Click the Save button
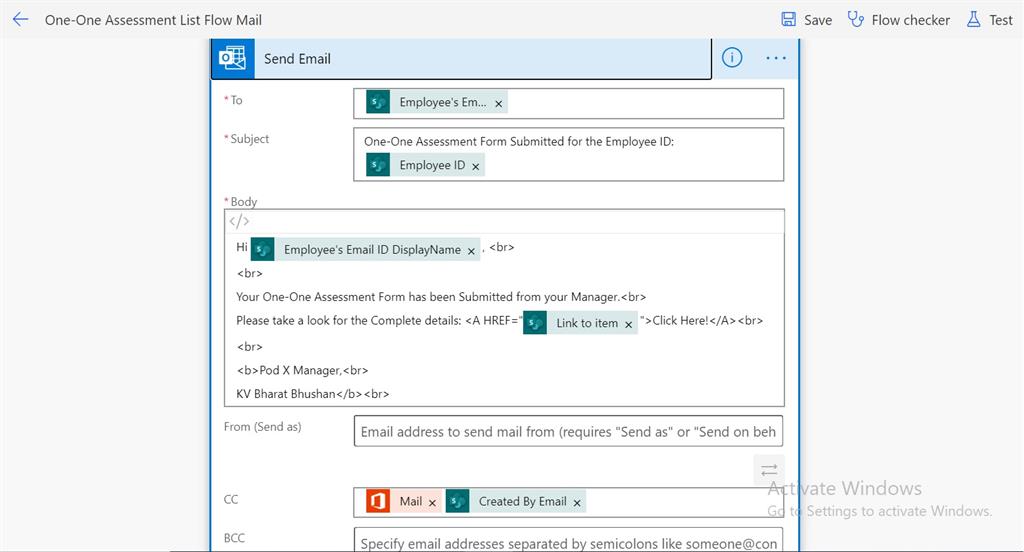The image size is (1024, 552). (x=807, y=20)
